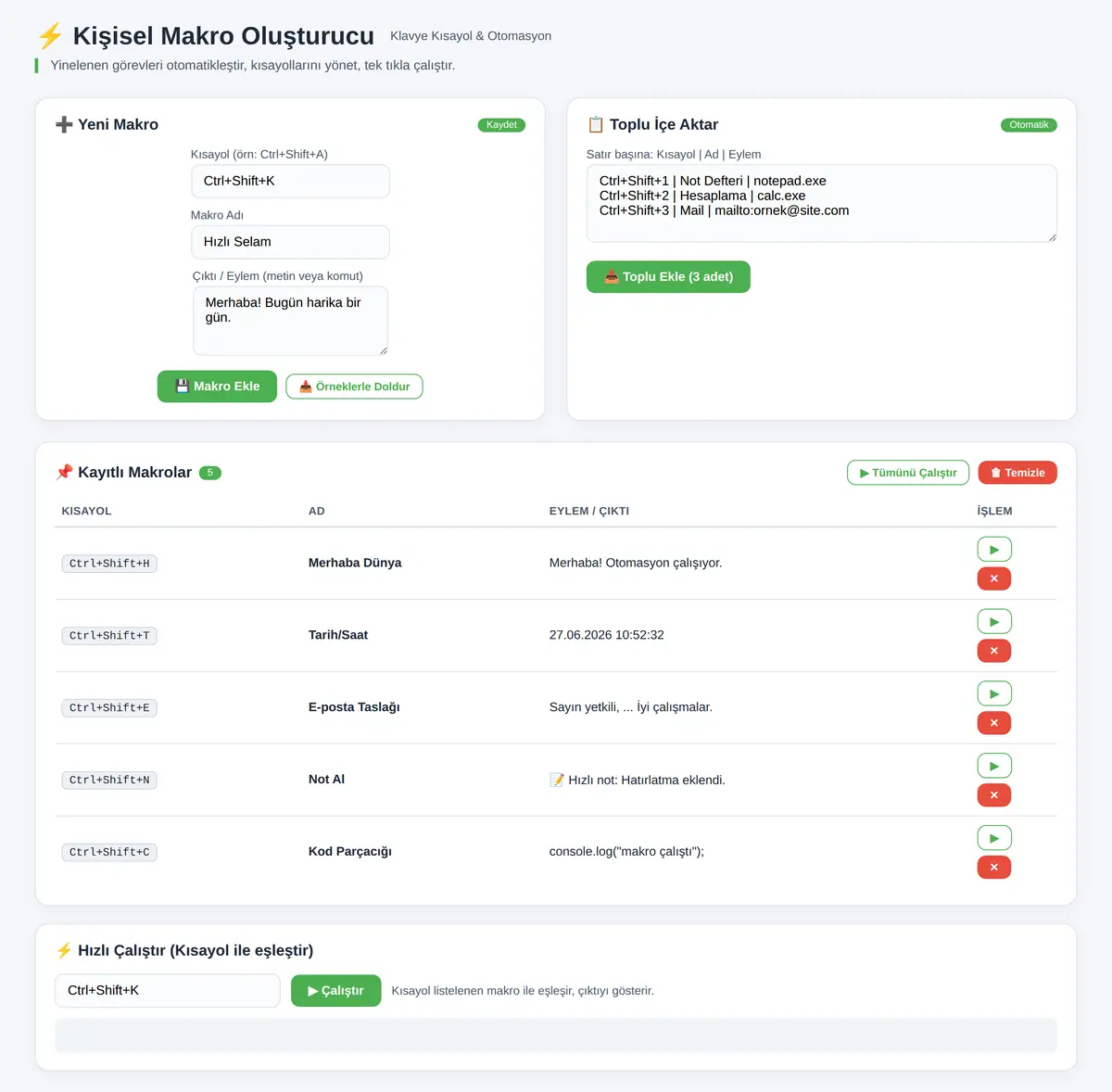Click the Kaydet badge in Yeni Makro
This screenshot has height=1092, width=1112.
(x=501, y=125)
